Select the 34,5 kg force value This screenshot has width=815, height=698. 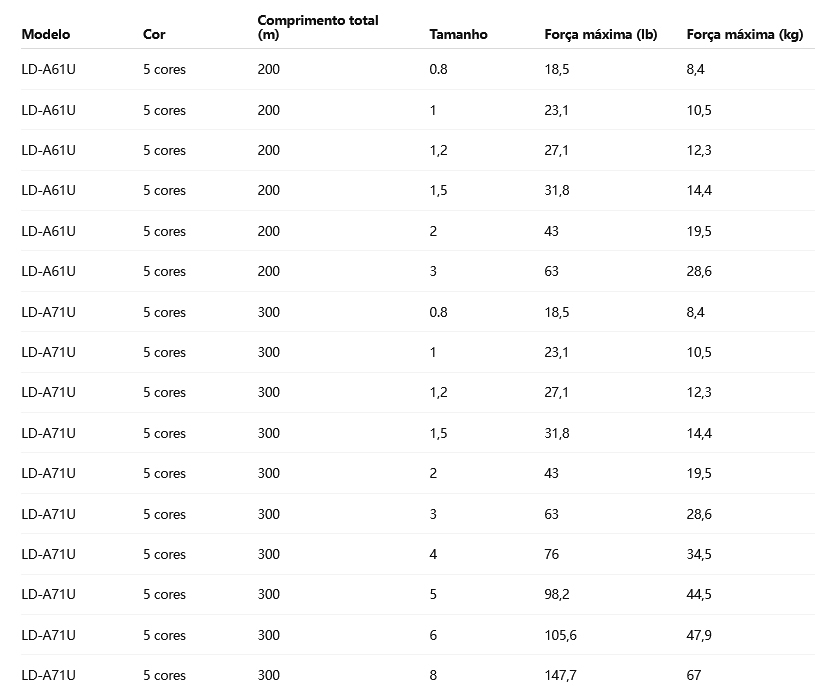tap(699, 554)
